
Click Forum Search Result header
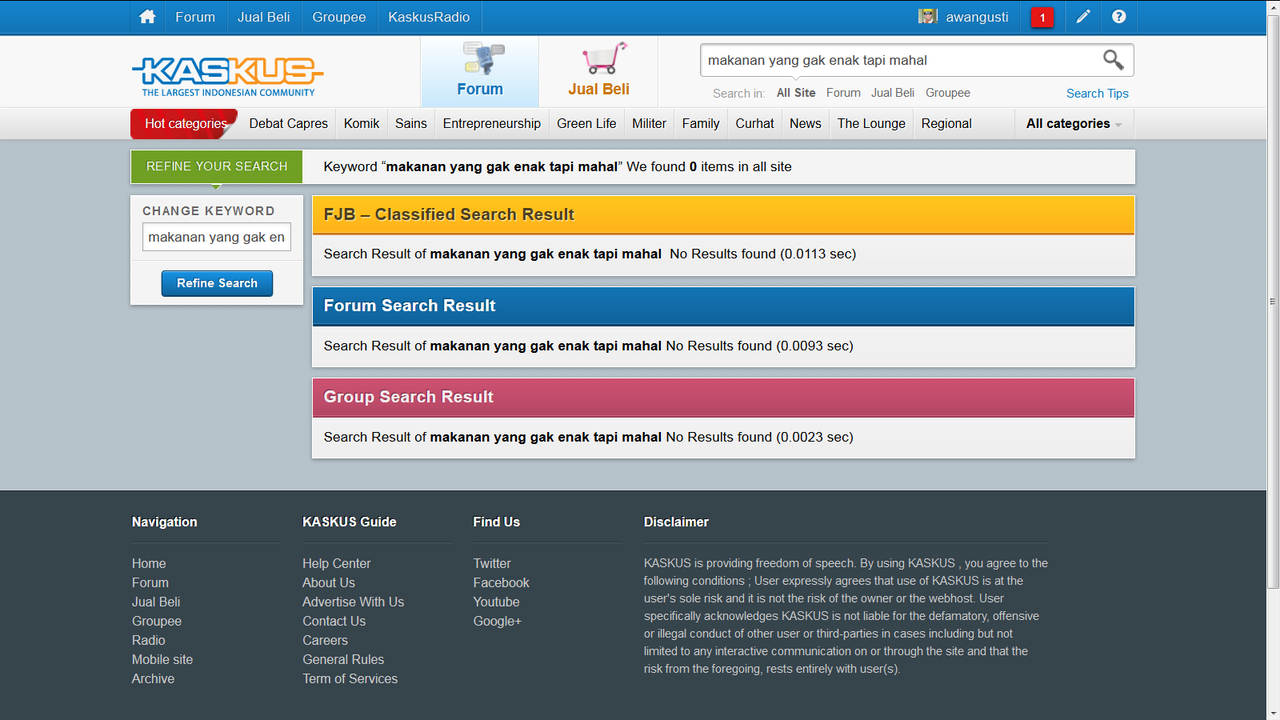tap(723, 306)
